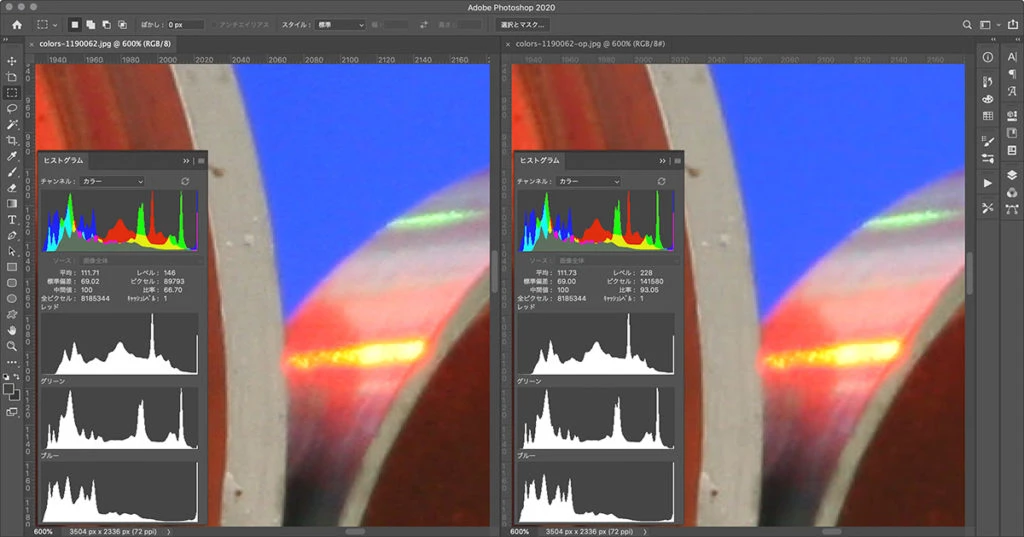
Task: Select the Move tool in the toolbar
Action: 12,61
